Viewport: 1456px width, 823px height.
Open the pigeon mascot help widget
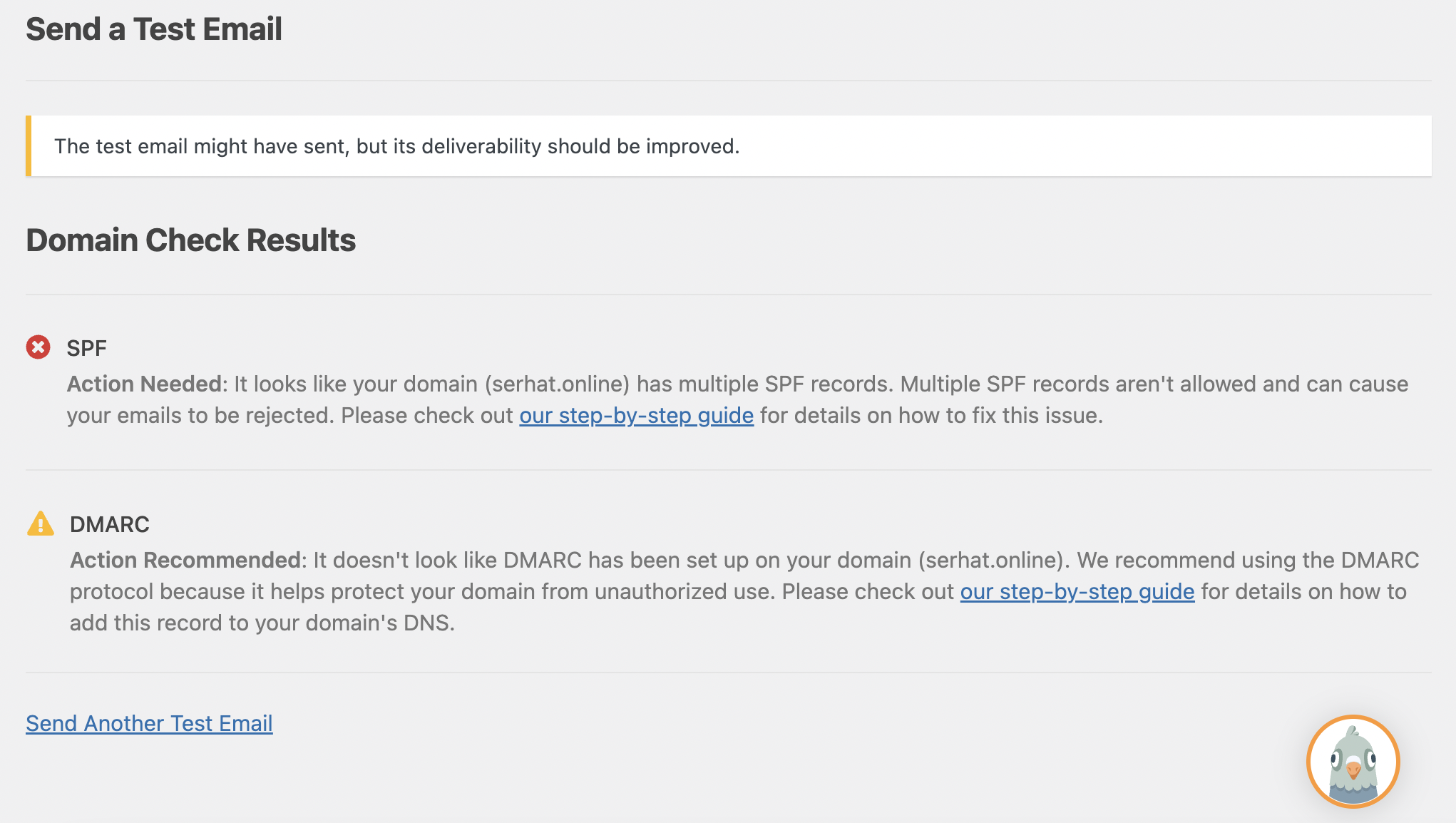tap(1353, 761)
